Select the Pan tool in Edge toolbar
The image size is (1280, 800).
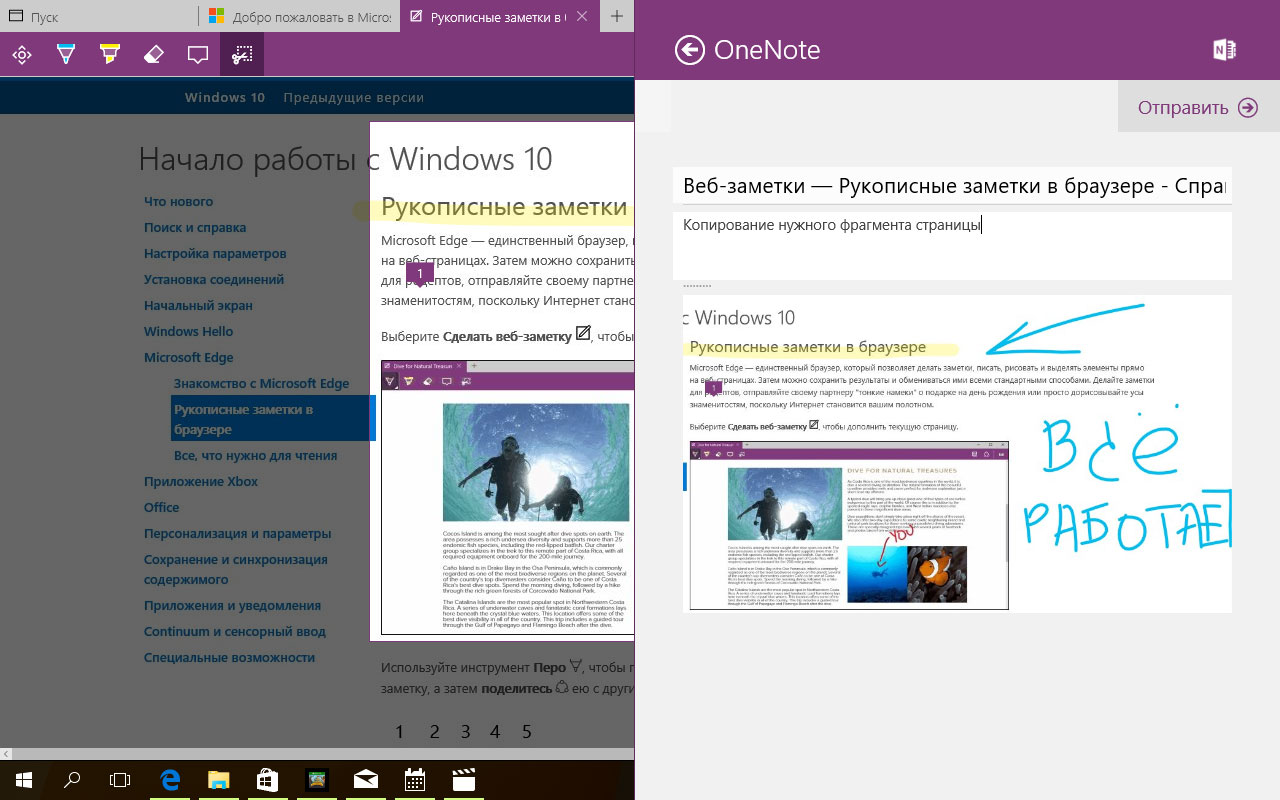point(21,55)
